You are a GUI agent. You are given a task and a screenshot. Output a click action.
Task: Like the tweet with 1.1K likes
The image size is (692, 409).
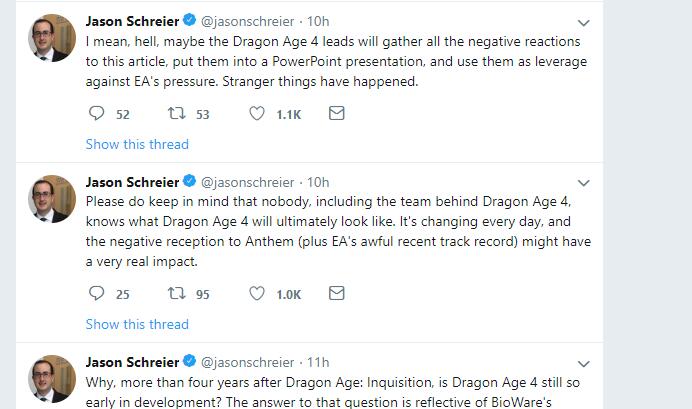point(257,114)
